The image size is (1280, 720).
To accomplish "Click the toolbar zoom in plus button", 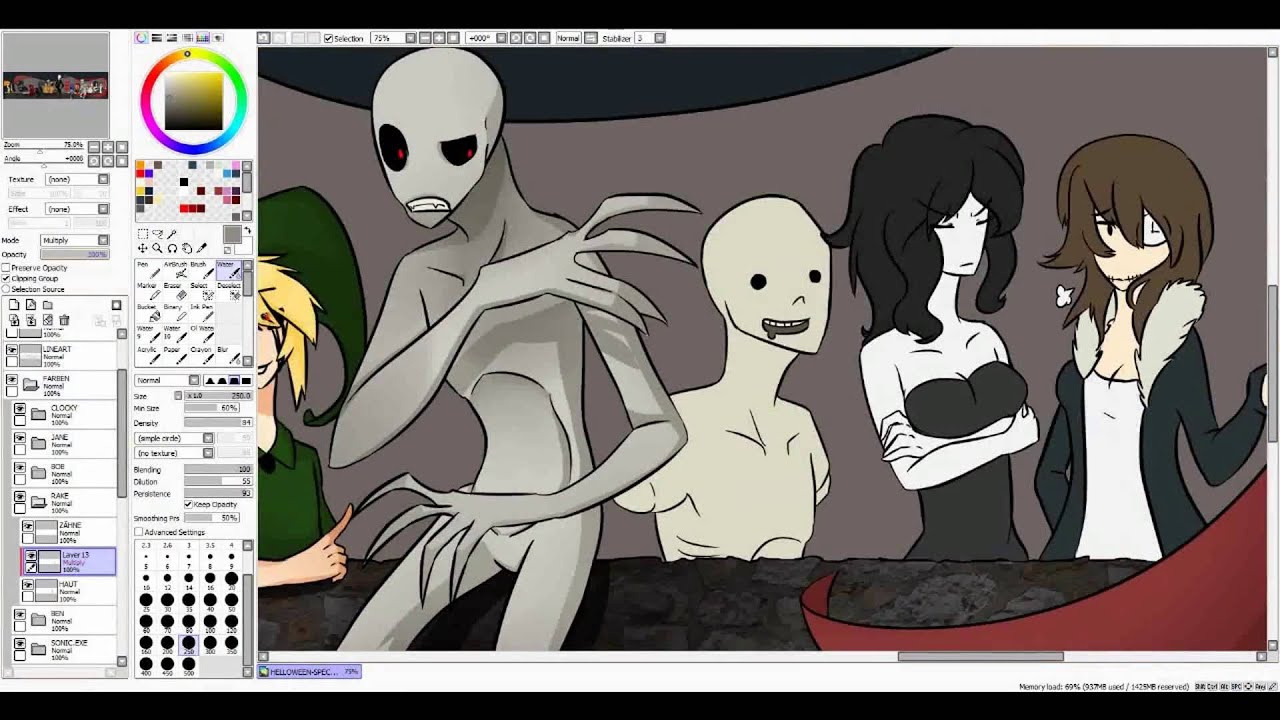I will coord(439,38).
